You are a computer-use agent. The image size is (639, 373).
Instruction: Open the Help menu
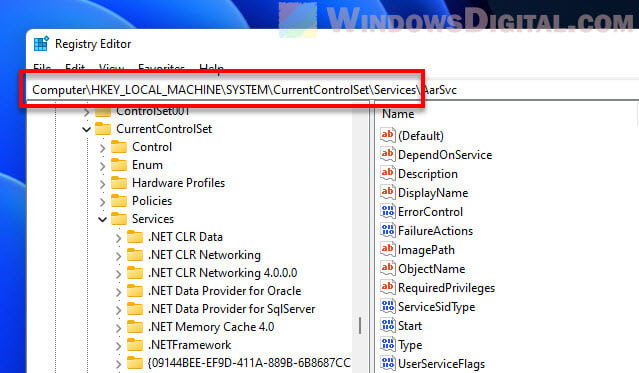coord(212,68)
